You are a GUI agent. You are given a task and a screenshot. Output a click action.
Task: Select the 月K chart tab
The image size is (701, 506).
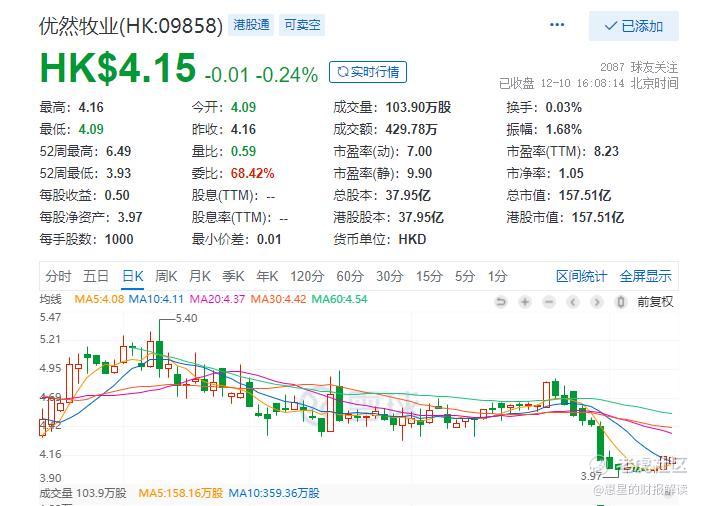pyautogui.click(x=200, y=276)
